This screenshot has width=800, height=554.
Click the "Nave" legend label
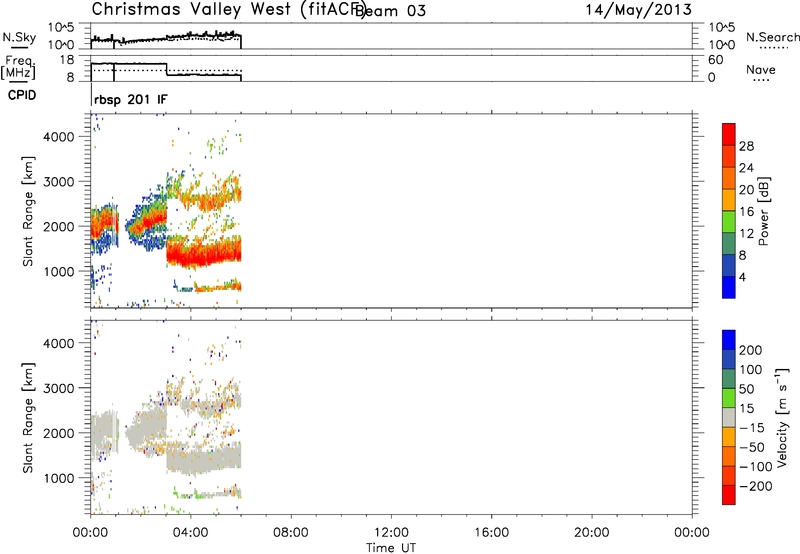[x=761, y=70]
